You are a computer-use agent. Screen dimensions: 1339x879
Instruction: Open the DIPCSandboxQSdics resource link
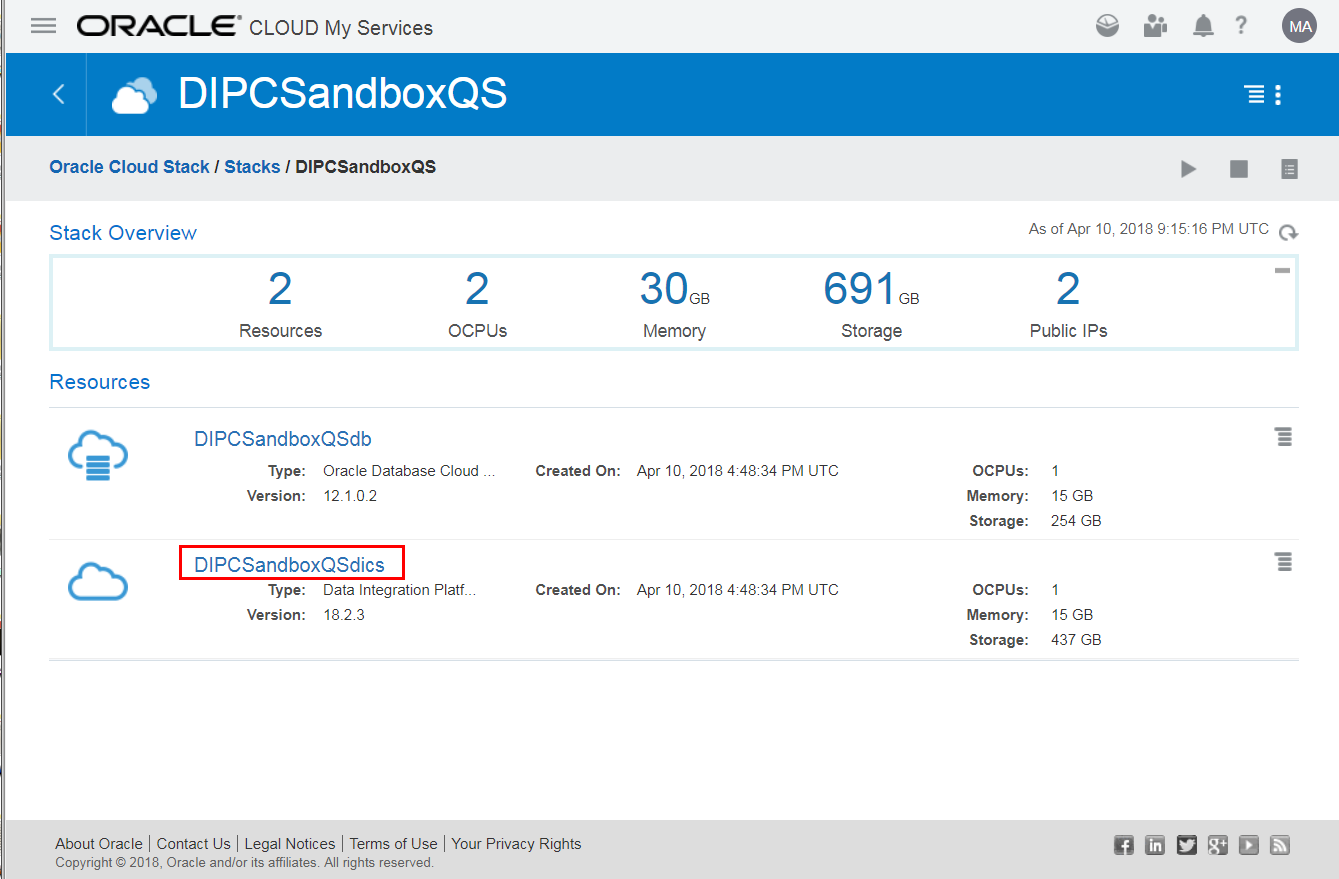click(289, 565)
